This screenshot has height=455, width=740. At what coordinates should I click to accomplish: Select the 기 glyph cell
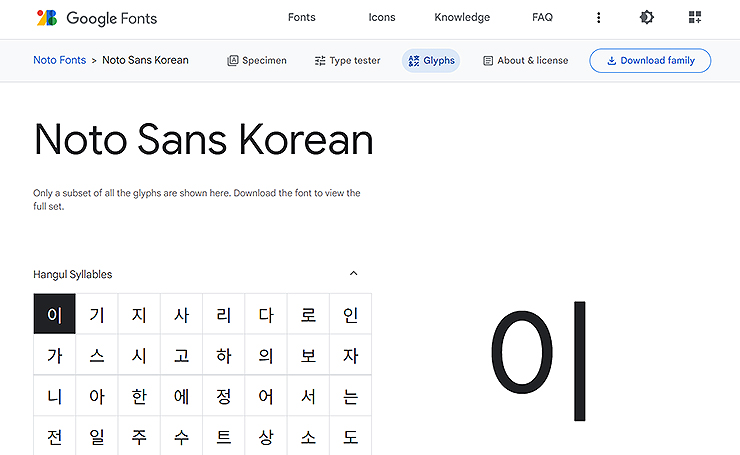coord(97,314)
